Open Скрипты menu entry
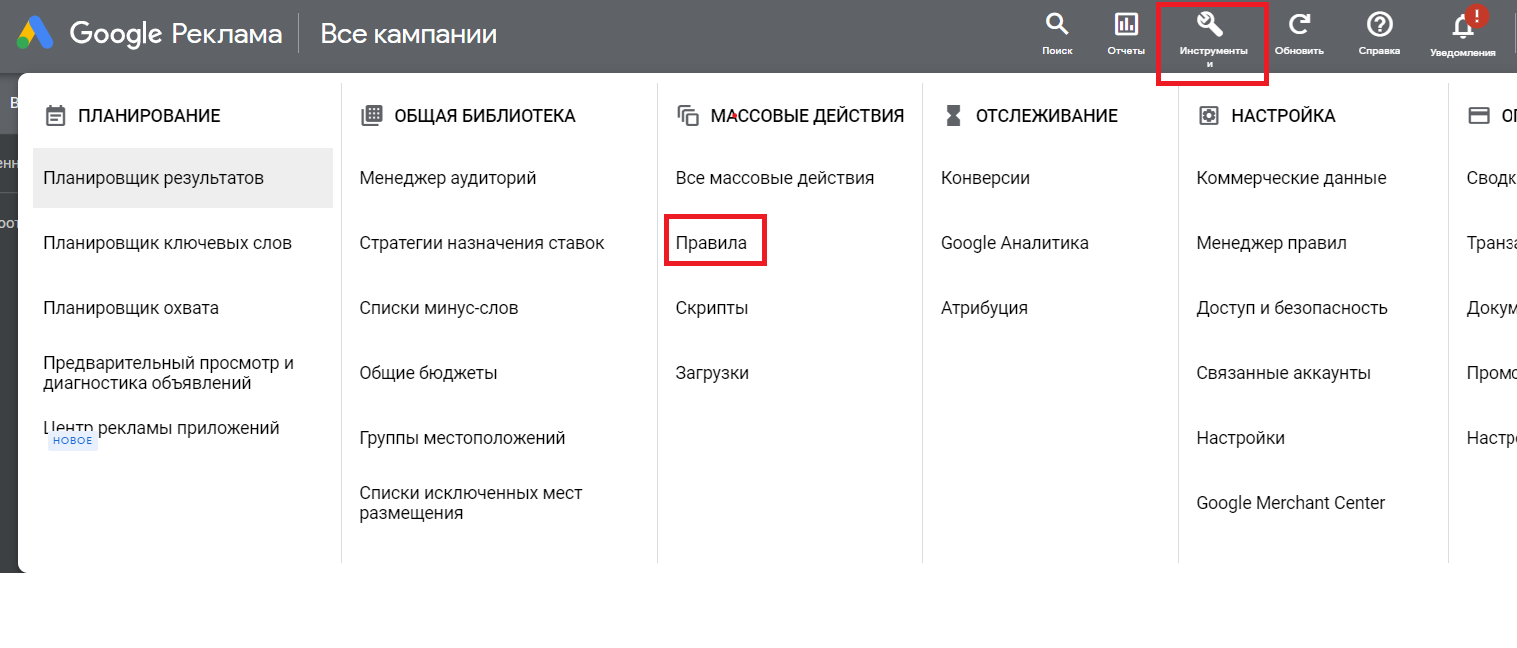Screen dimensions: 1517x648 click(x=712, y=308)
